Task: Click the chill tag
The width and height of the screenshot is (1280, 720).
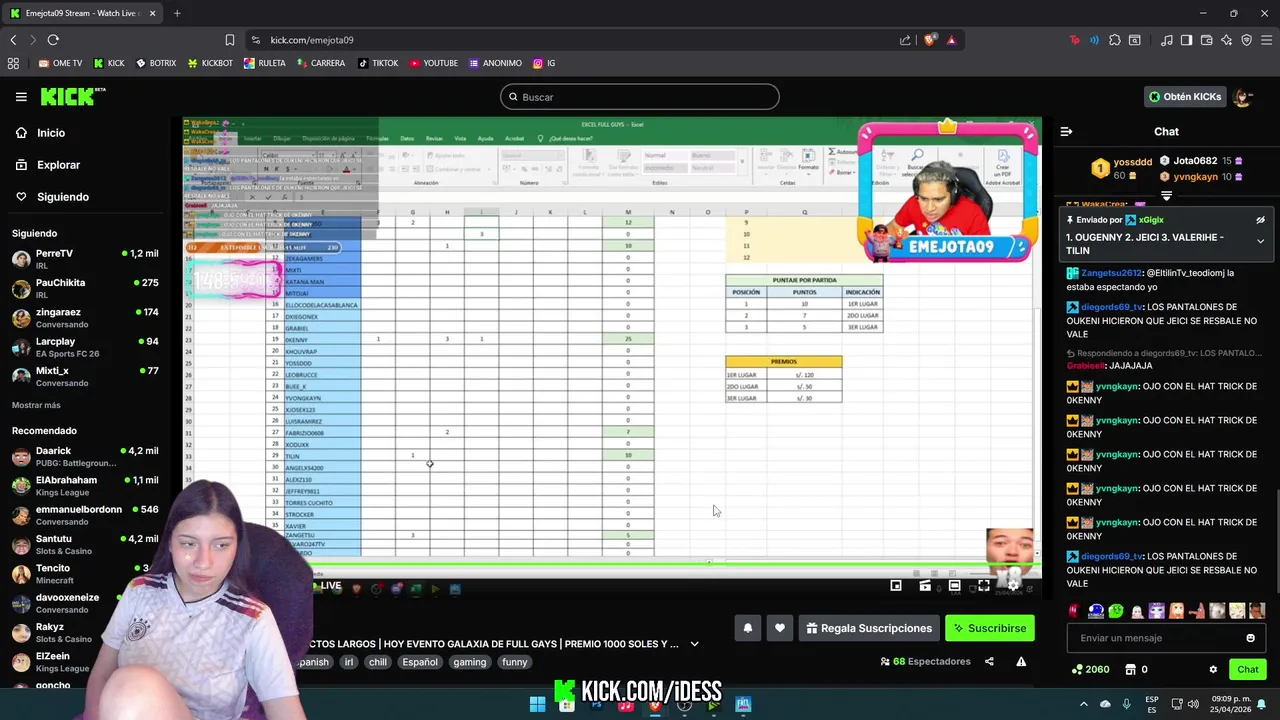Action: 377,662
